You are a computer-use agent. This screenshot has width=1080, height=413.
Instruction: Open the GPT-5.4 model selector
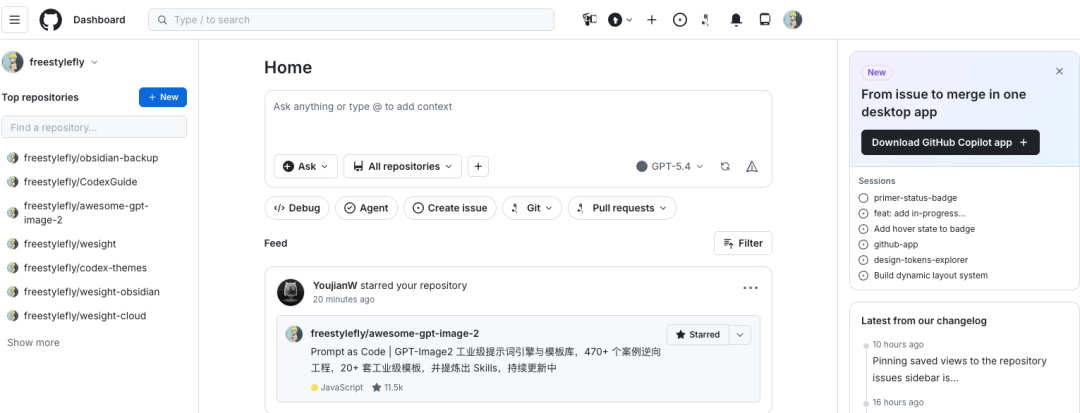pos(670,167)
